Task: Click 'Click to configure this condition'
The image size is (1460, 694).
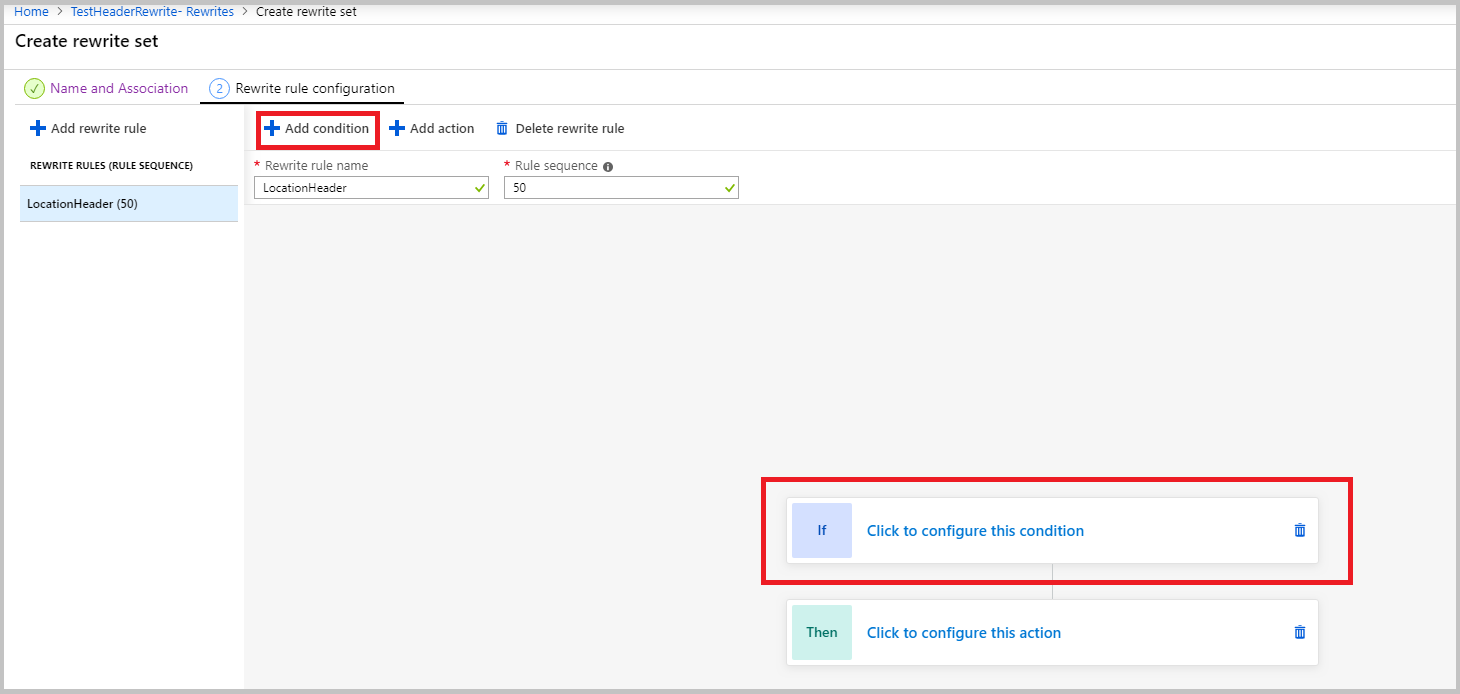Action: tap(975, 530)
